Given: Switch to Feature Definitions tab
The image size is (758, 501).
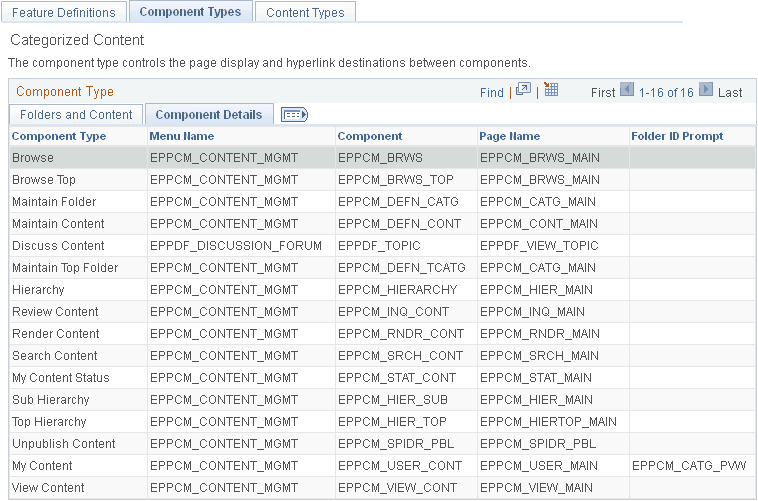Looking at the screenshot, I should tap(64, 12).
